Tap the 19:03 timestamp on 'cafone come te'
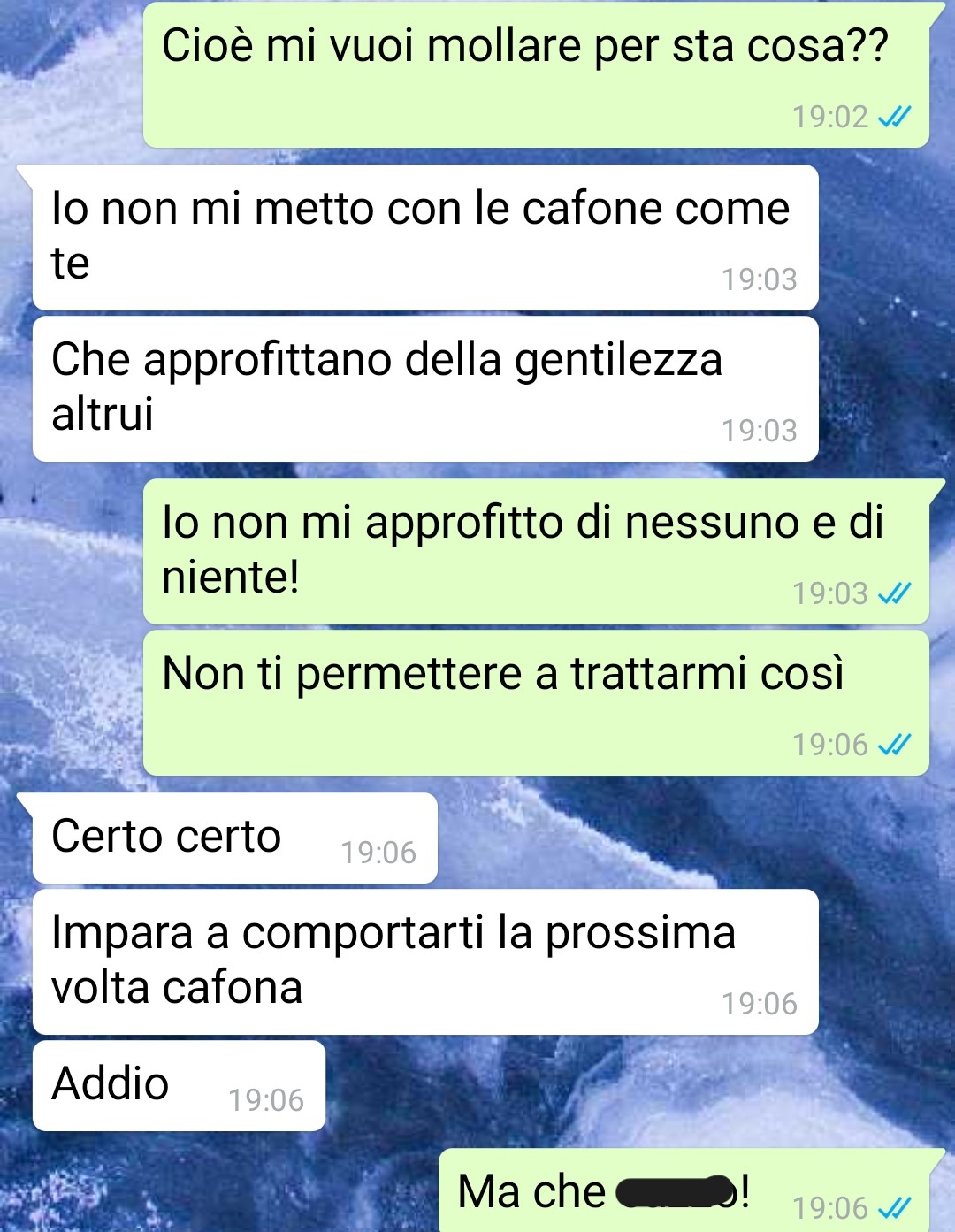The width and height of the screenshot is (955, 1232). coord(760,279)
